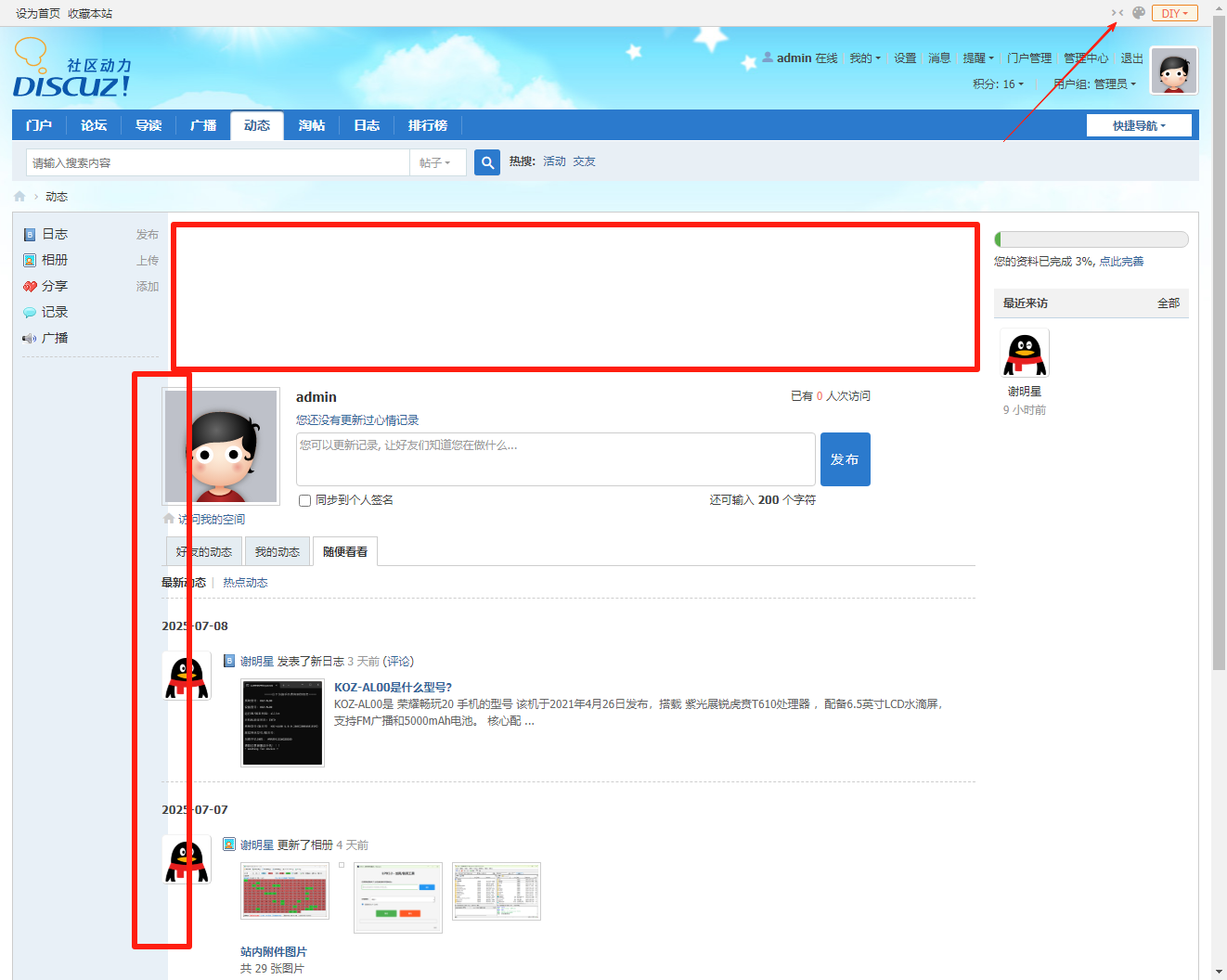Open the KOZ-AL00是什么型号? blog link

(x=393, y=688)
